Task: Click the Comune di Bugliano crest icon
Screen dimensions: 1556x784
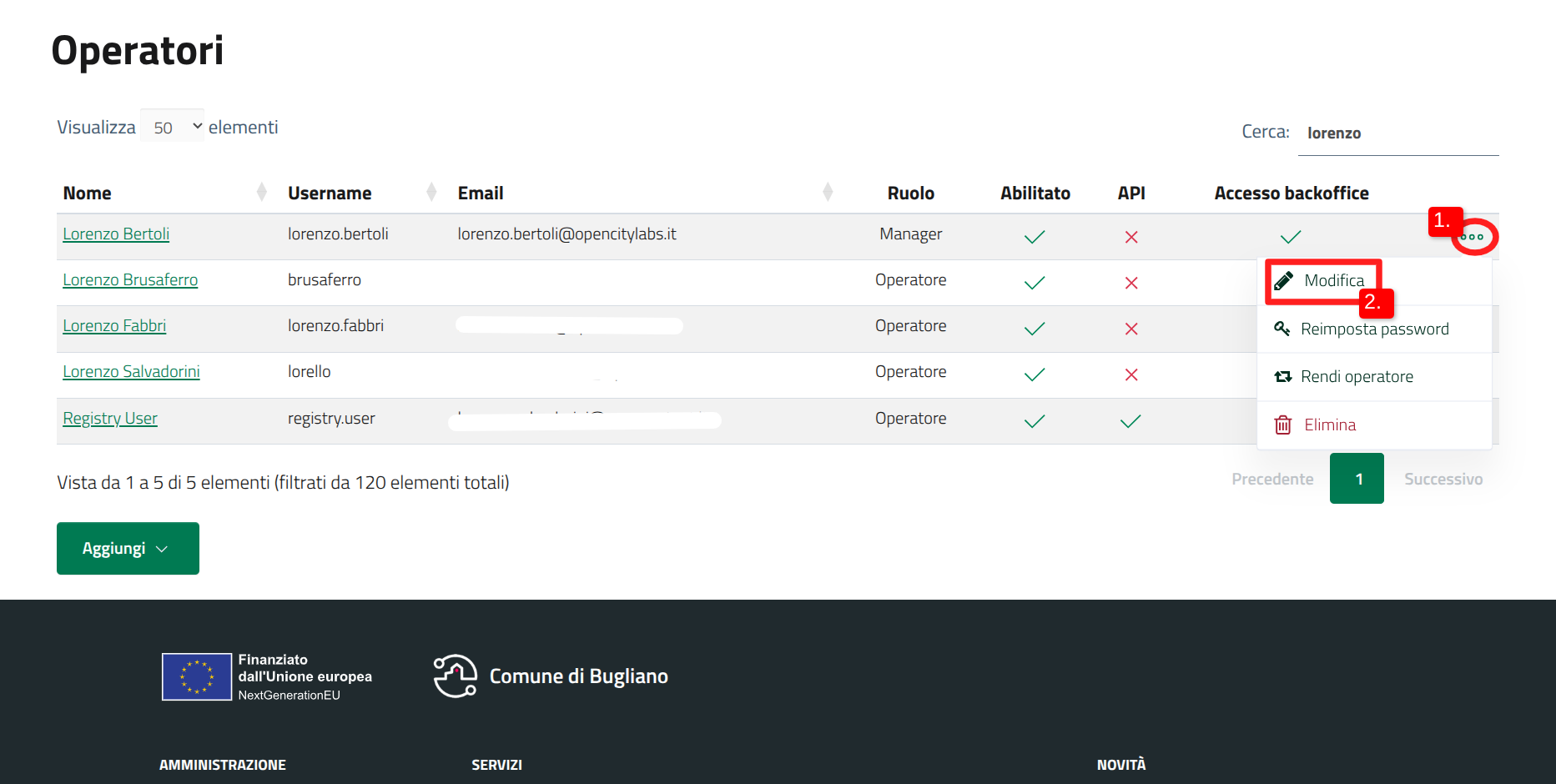Action: point(456,676)
